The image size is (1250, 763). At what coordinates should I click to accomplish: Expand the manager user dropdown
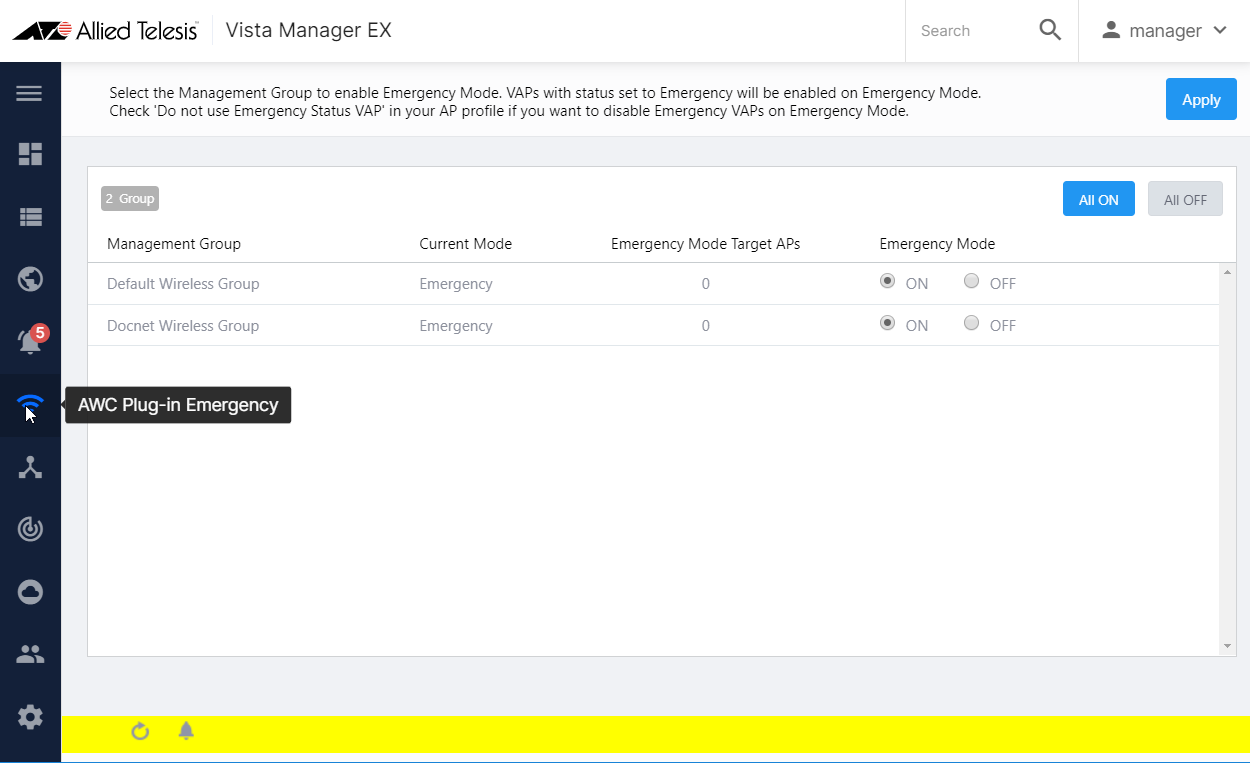pos(1164,31)
